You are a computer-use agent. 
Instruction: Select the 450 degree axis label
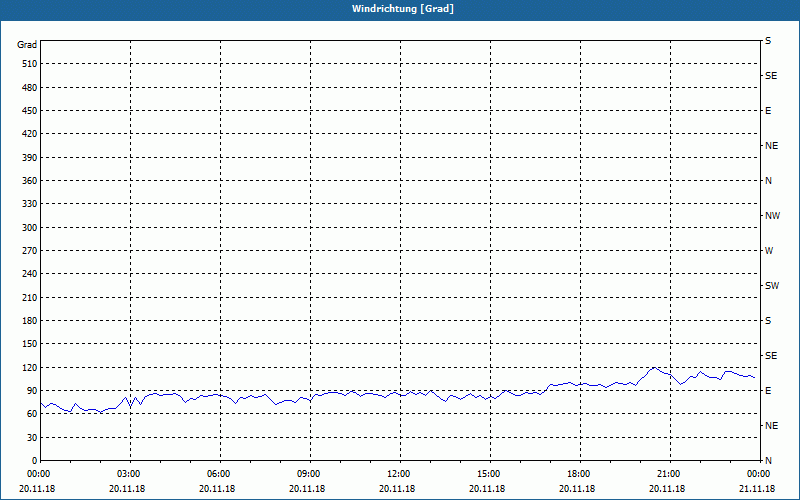point(30,111)
